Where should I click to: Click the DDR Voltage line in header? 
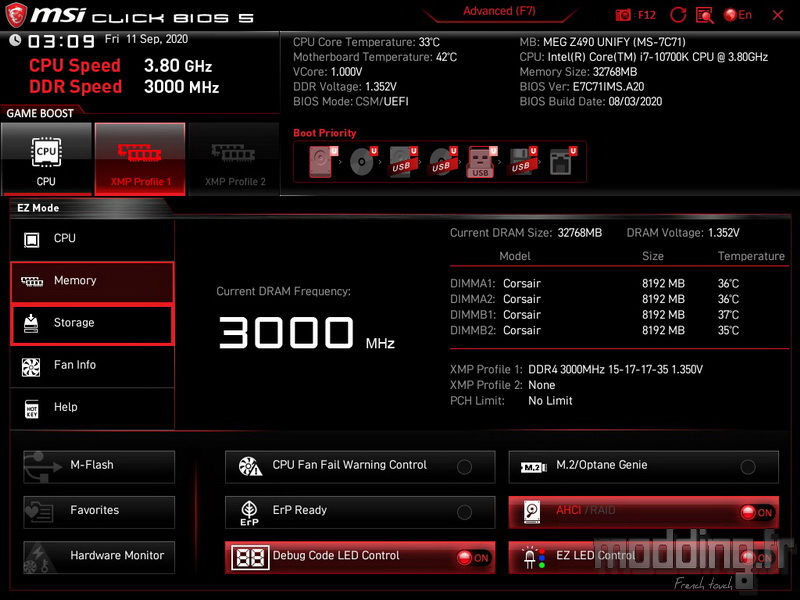(x=345, y=87)
